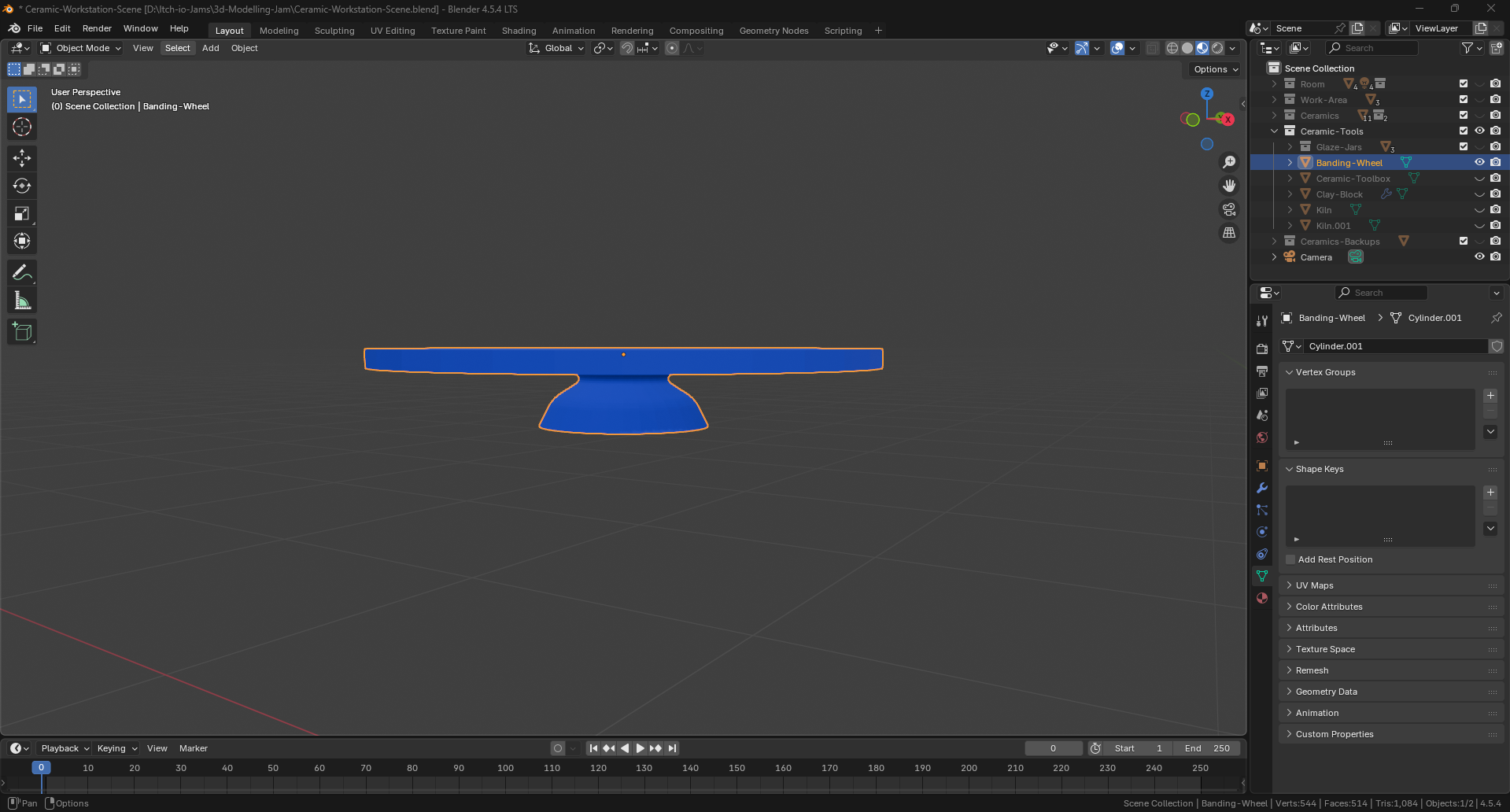This screenshot has width=1510, height=812.
Task: Select the Add Cube tool
Action: click(22, 332)
